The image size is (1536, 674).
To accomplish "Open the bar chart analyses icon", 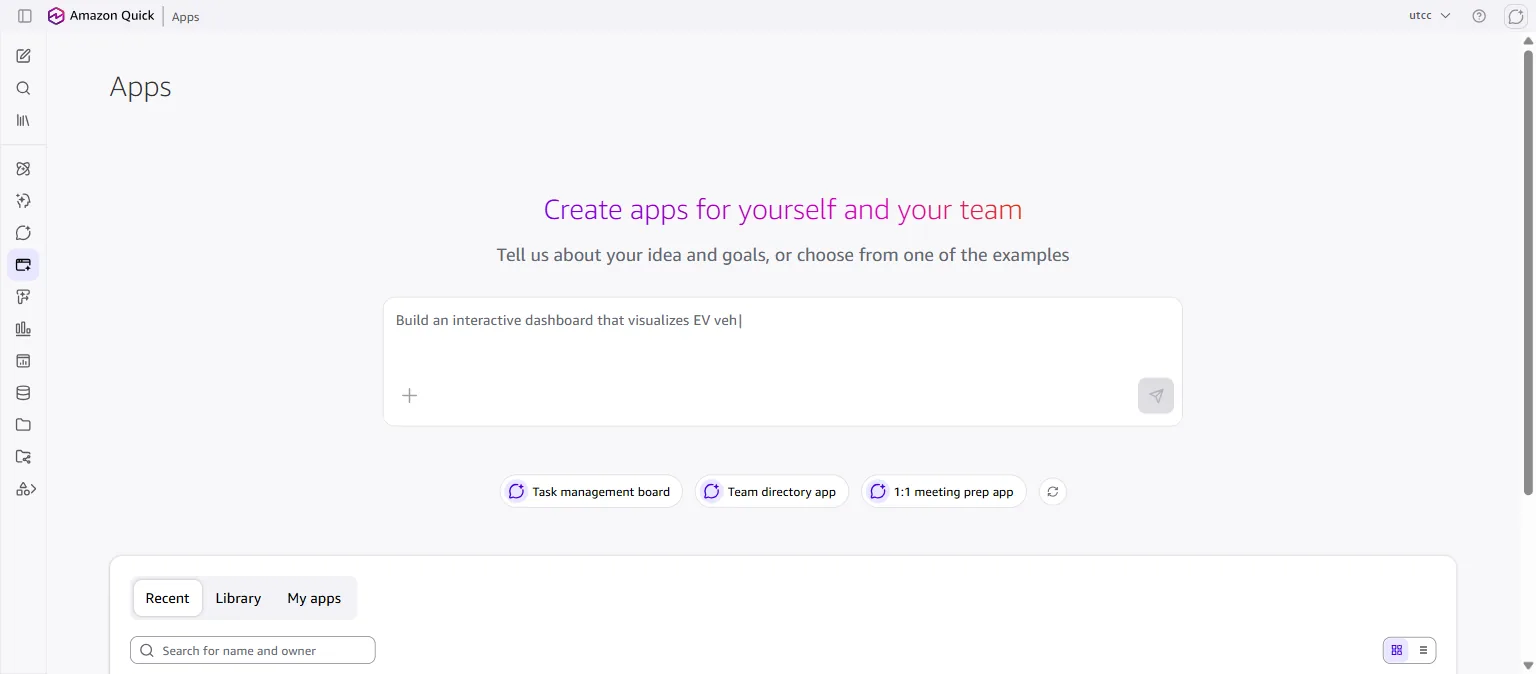I will pyautogui.click(x=23, y=329).
